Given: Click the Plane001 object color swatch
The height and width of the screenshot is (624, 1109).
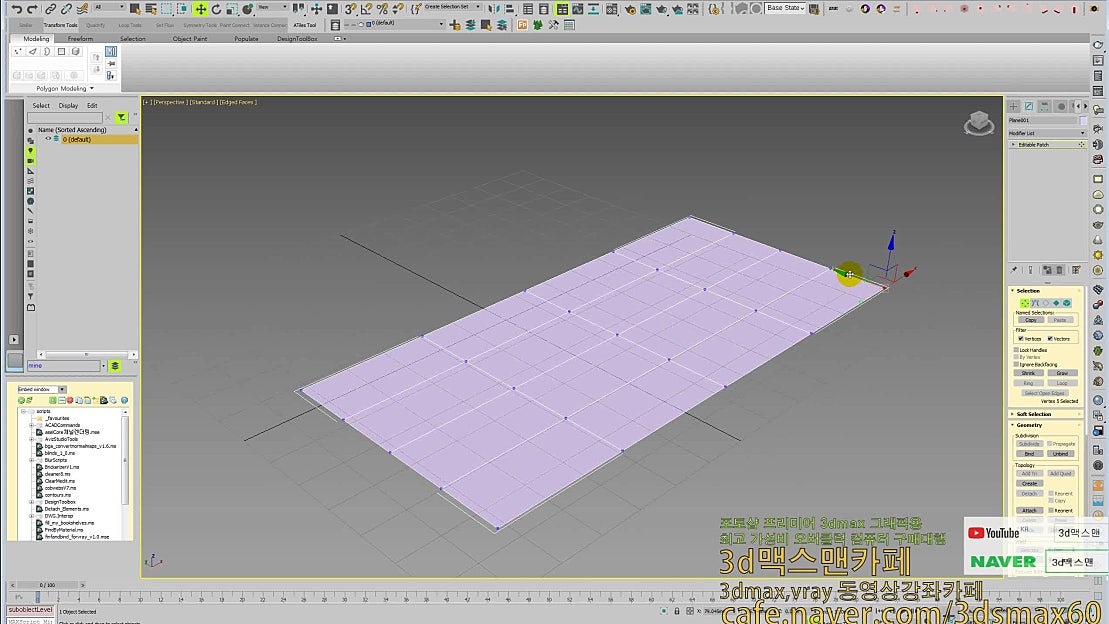Looking at the screenshot, I should point(1084,121).
